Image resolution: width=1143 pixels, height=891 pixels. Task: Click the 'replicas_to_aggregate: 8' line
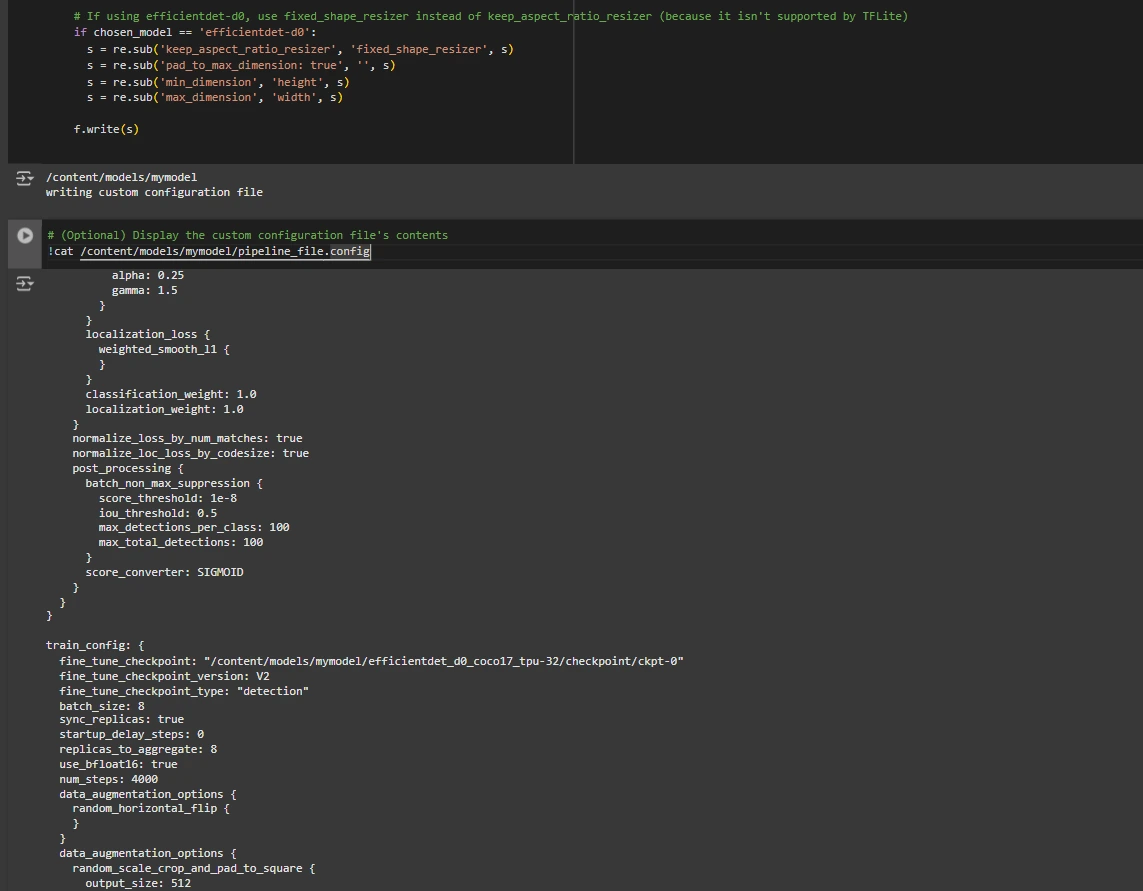tap(138, 750)
